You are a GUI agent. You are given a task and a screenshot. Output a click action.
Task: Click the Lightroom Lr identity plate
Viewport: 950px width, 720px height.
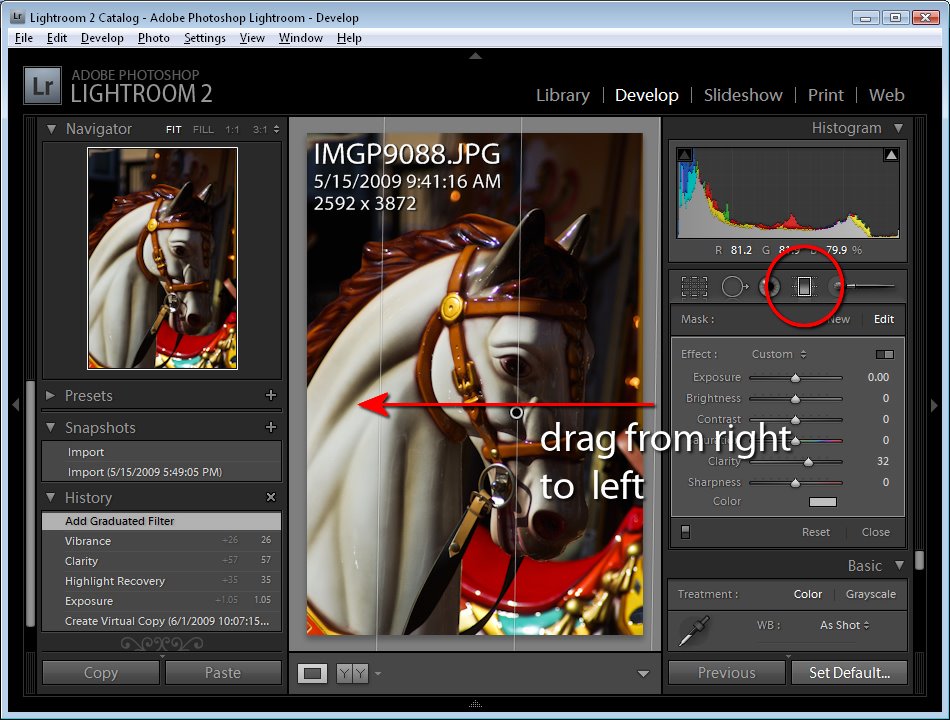tap(42, 85)
